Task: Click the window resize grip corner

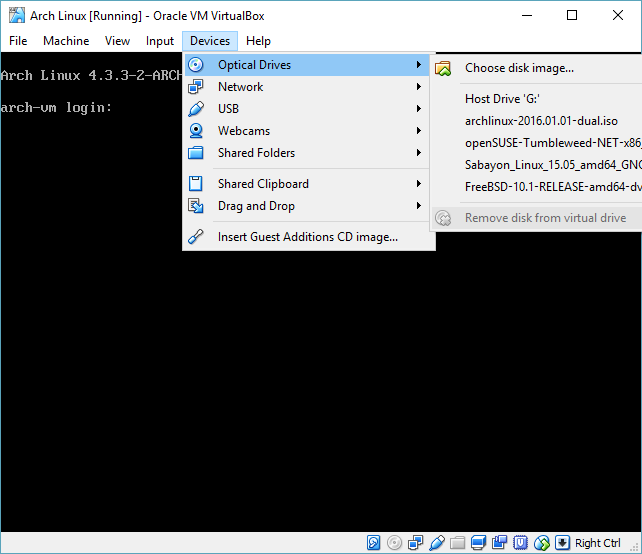Action: coord(636,548)
